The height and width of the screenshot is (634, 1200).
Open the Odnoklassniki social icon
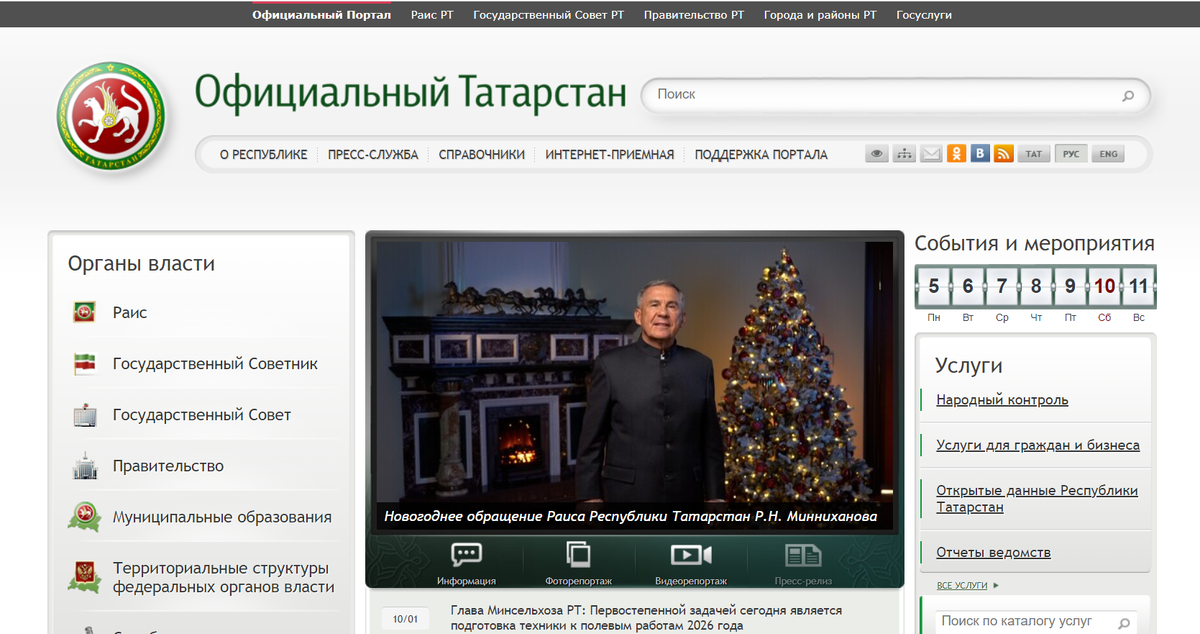coord(957,154)
